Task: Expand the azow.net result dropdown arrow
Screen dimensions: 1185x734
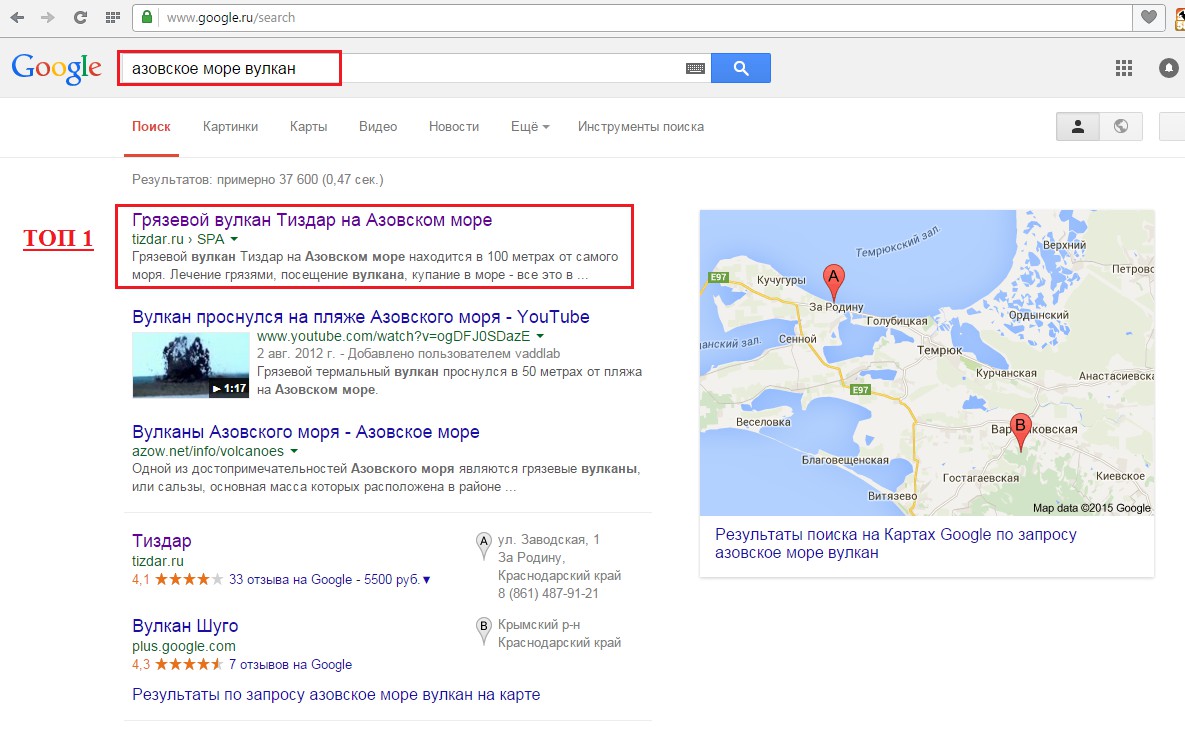Action: (293, 451)
